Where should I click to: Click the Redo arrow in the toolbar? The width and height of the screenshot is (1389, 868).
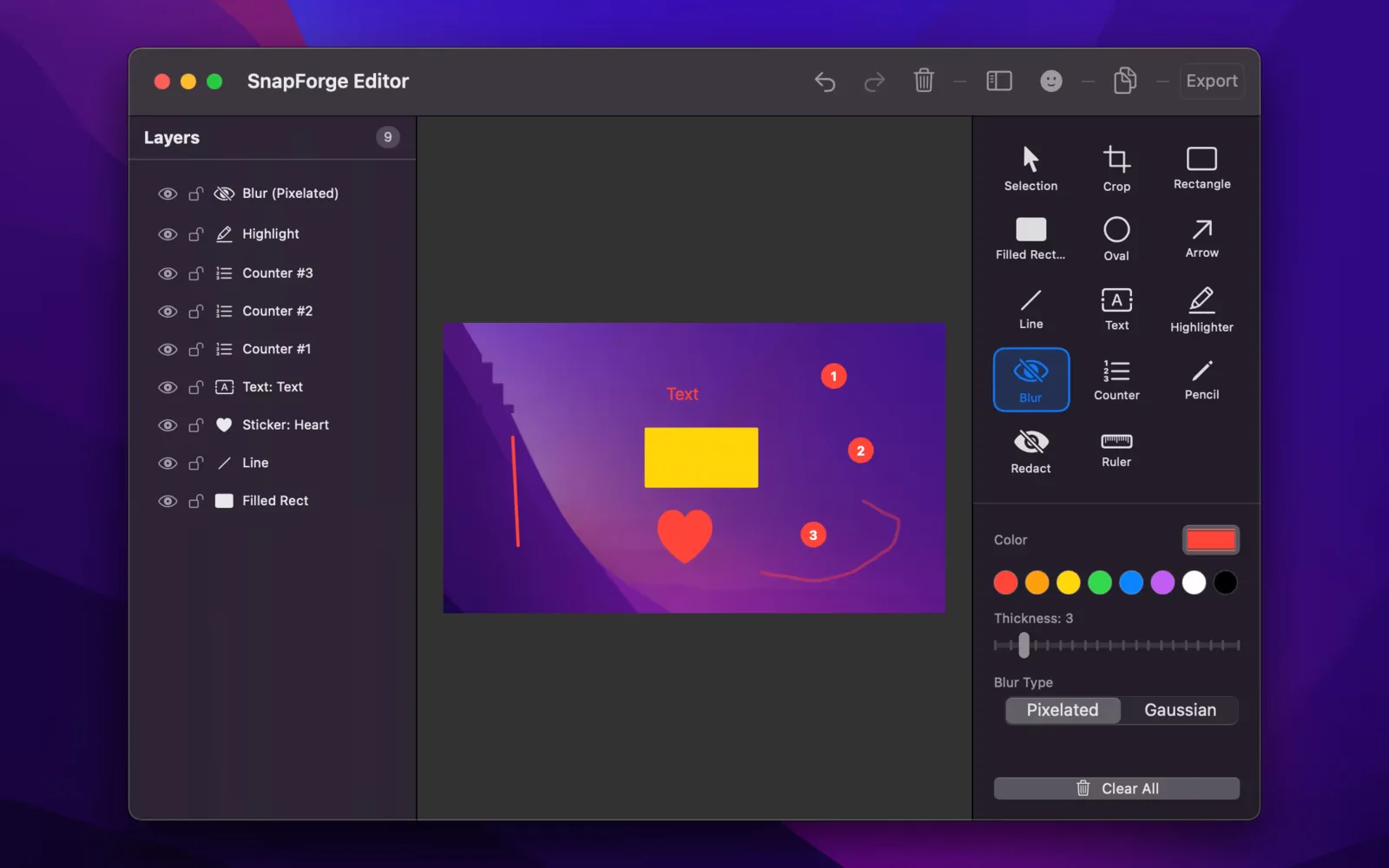coord(874,82)
